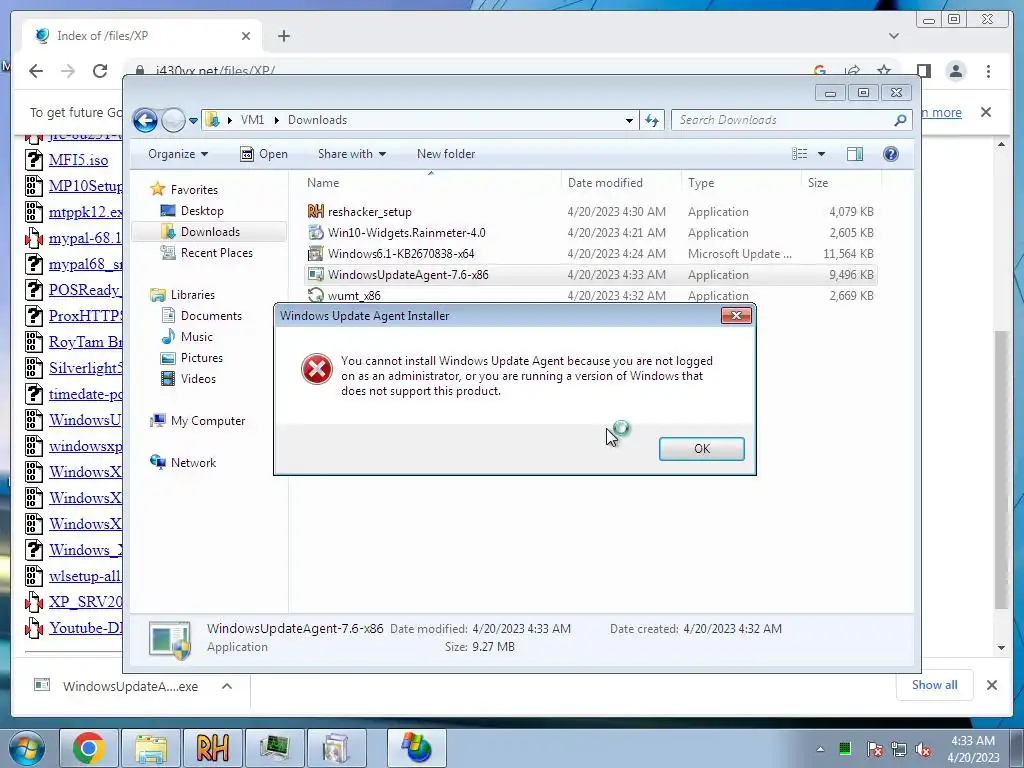This screenshot has height=768, width=1024.
Task: Select Desktop under Favorites
Action: click(202, 211)
